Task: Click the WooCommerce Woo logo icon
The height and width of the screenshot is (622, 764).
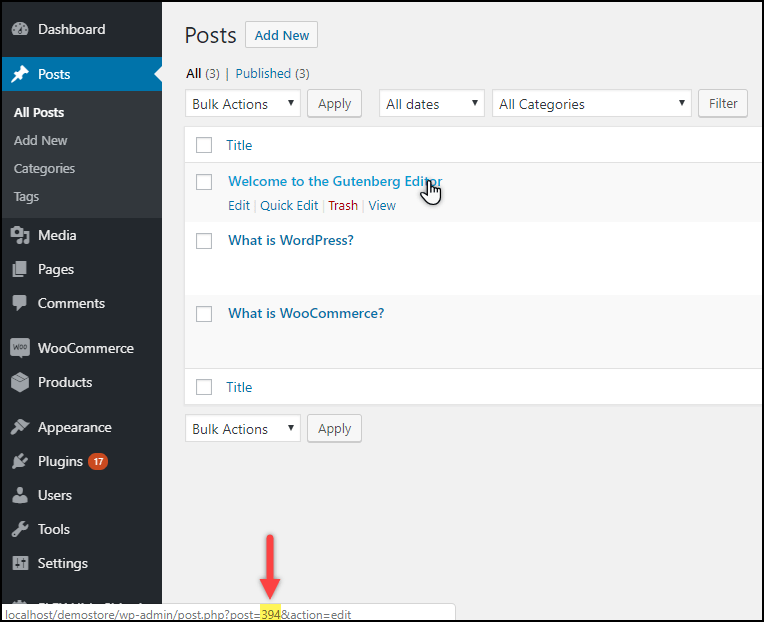Action: click(20, 348)
